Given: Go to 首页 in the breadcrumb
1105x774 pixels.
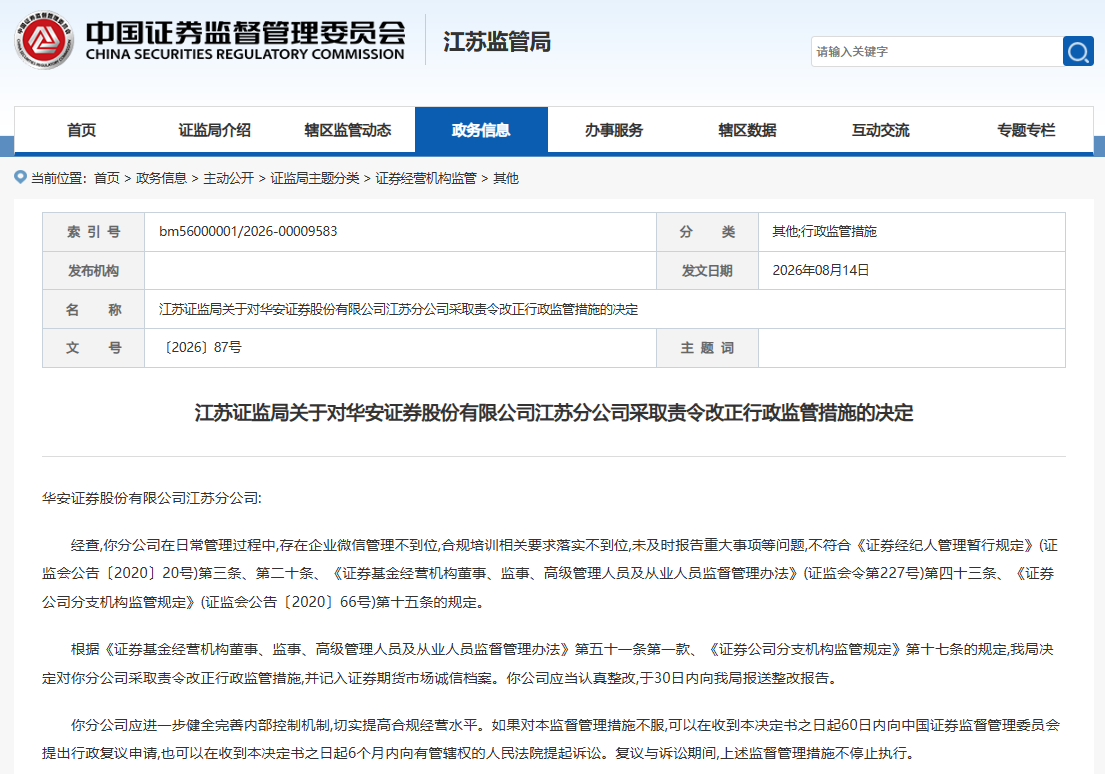Looking at the screenshot, I should [x=106, y=178].
